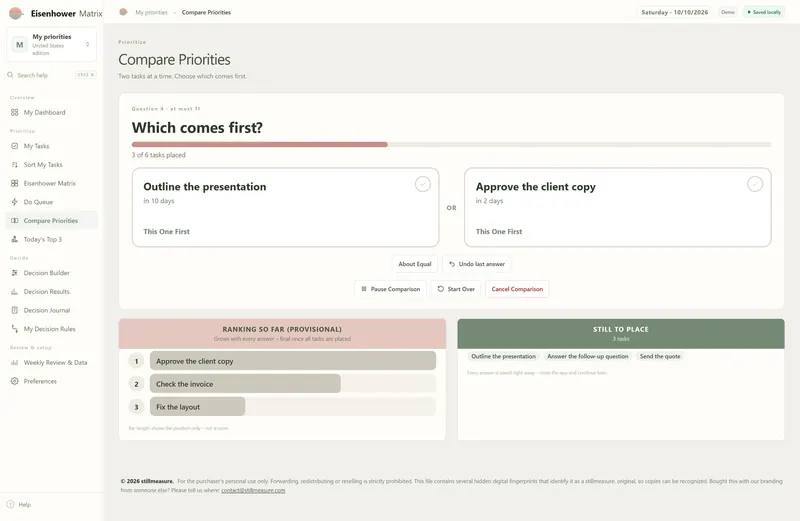The height and width of the screenshot is (521, 800).
Task: Click the Outline the presentation chip in Still to Place
Action: pyautogui.click(x=504, y=356)
